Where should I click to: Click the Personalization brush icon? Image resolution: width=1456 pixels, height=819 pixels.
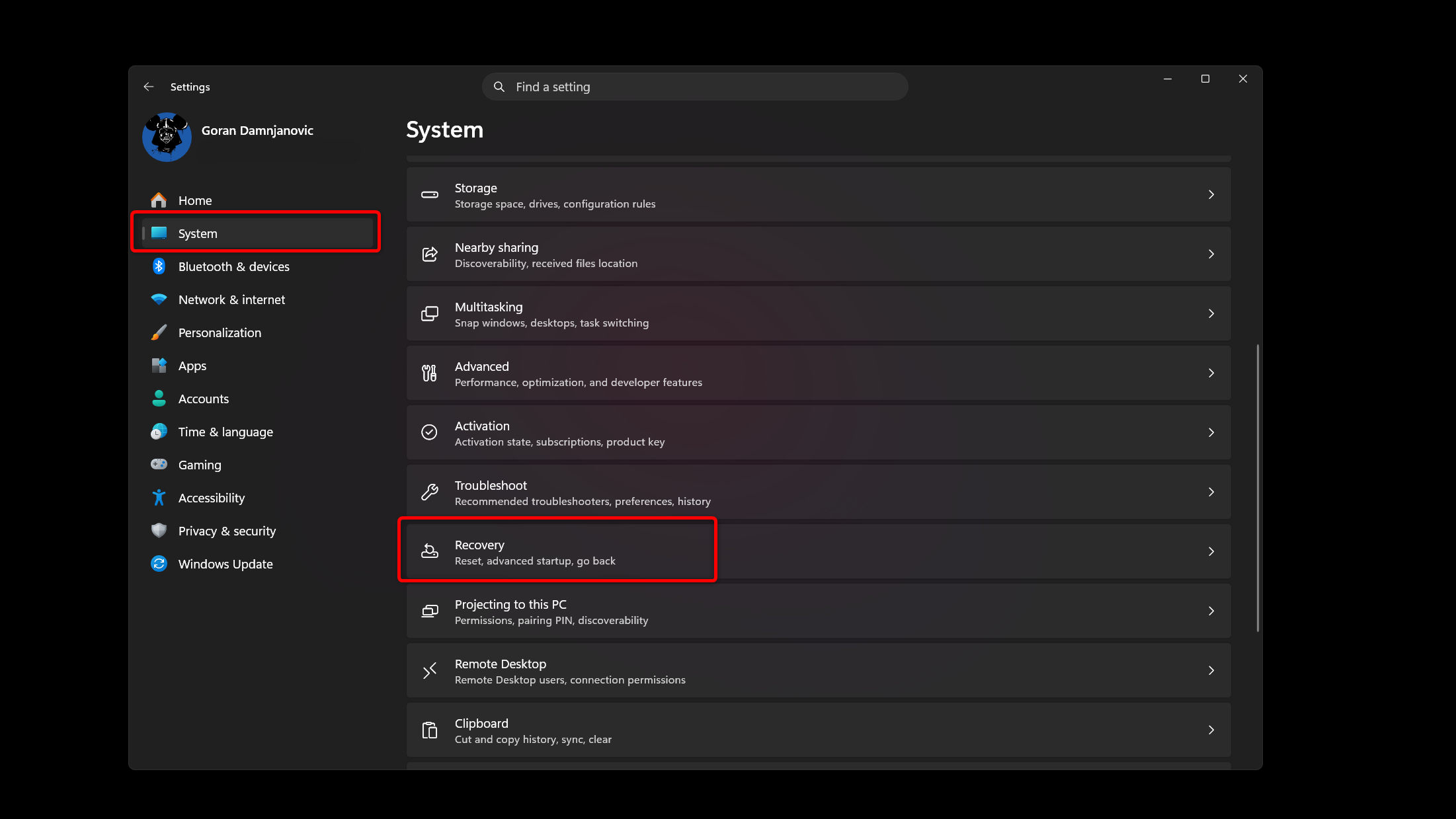coord(159,332)
